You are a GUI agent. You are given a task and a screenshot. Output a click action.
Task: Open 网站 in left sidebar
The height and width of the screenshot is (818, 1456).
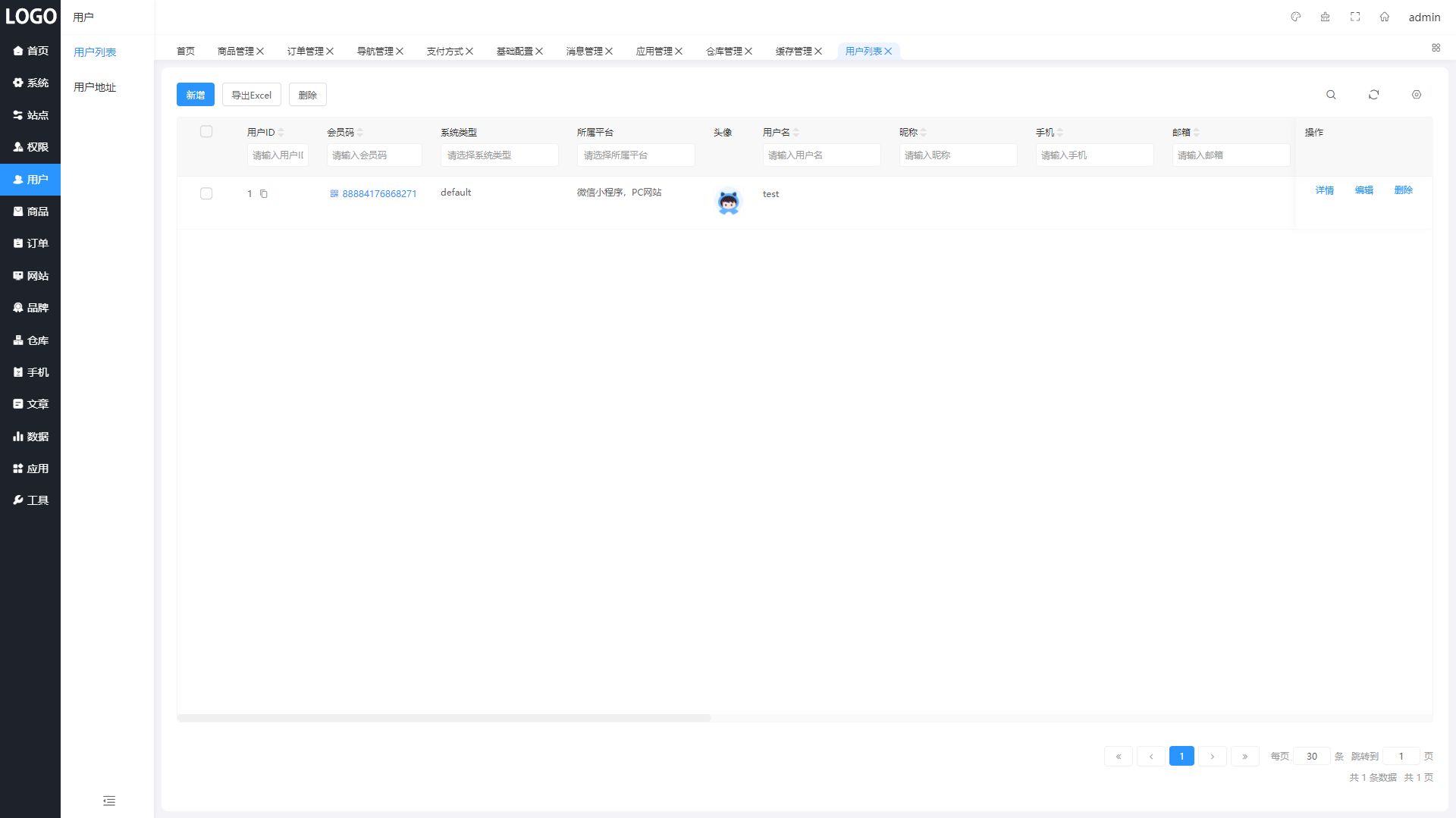30,276
